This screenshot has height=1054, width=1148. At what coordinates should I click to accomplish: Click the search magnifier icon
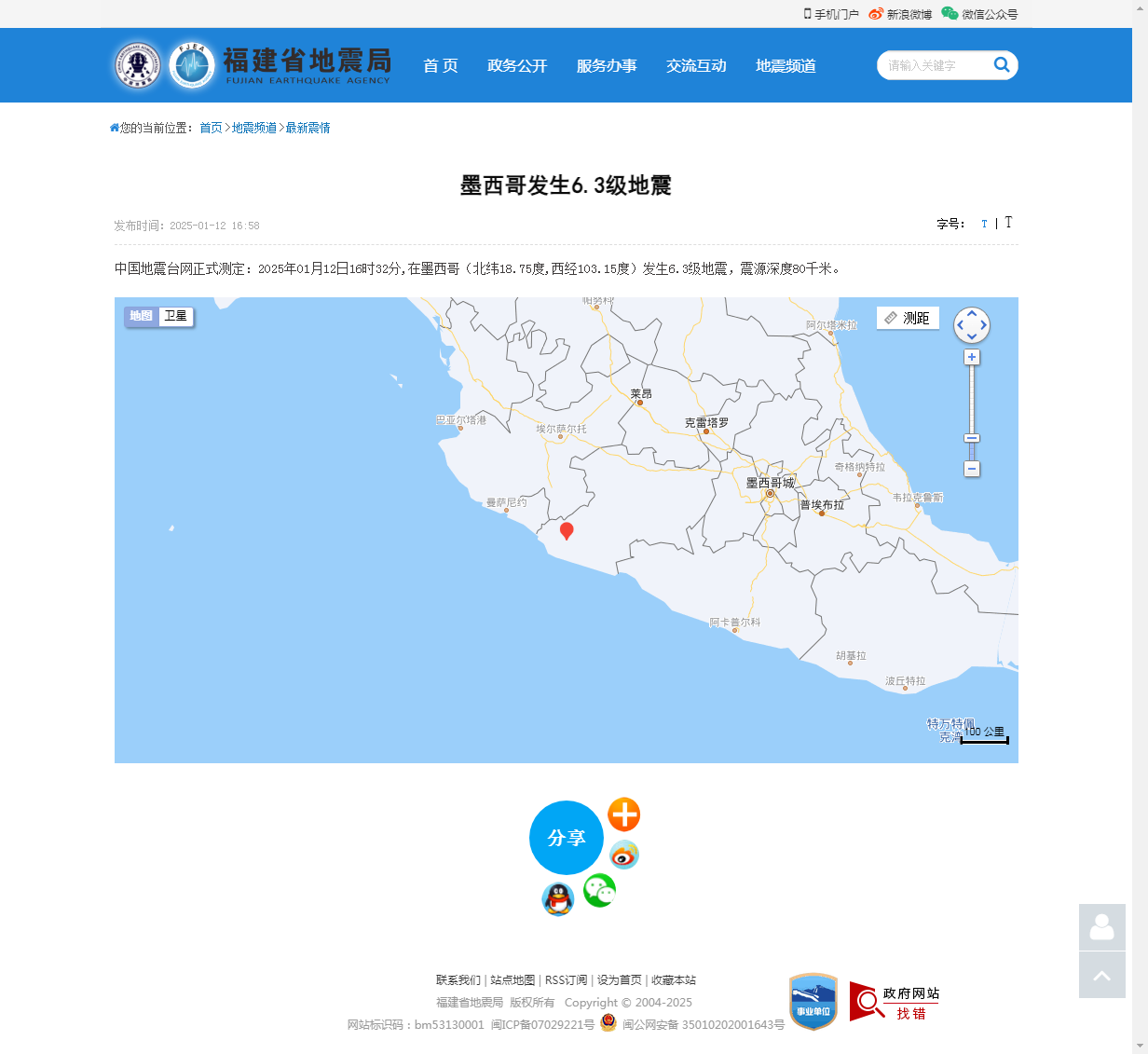[1002, 64]
